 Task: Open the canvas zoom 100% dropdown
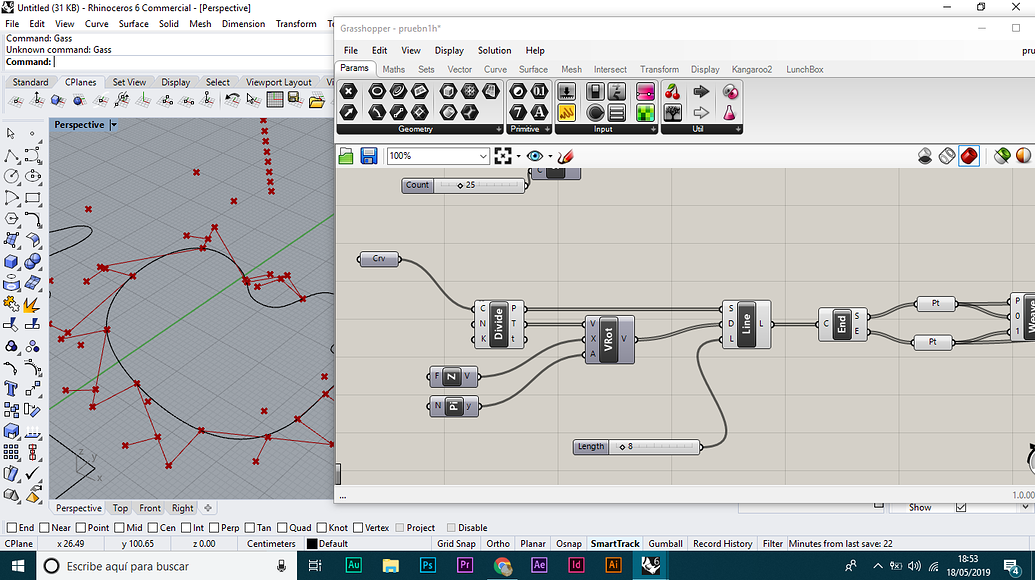point(483,156)
